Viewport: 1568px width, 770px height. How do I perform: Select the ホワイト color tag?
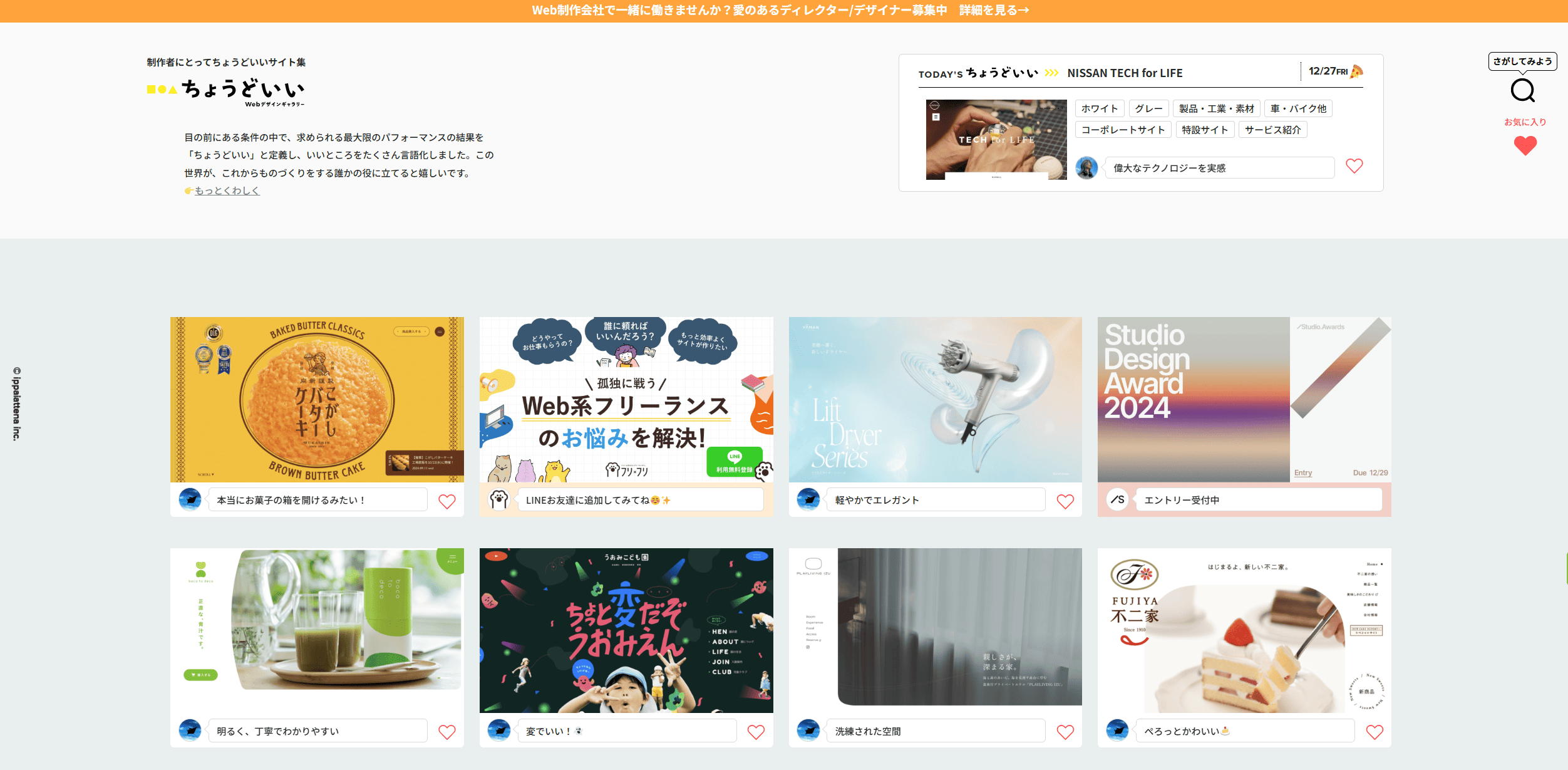(x=1100, y=108)
